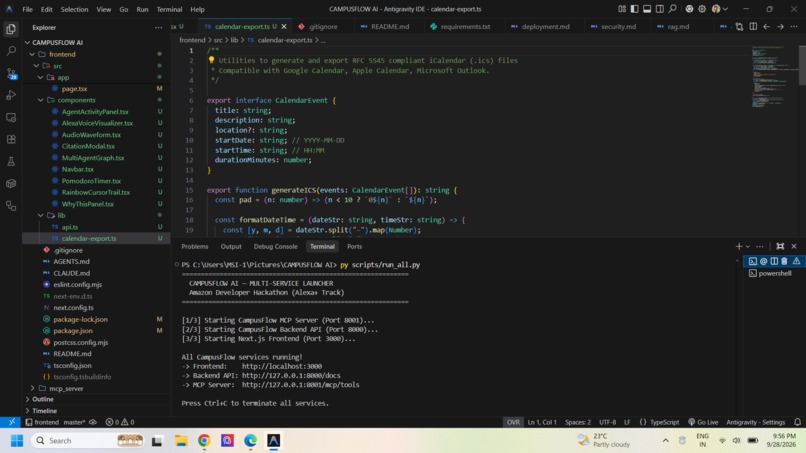Open notifications bell in status bar
Screen dimensions: 806x453
click(797, 422)
